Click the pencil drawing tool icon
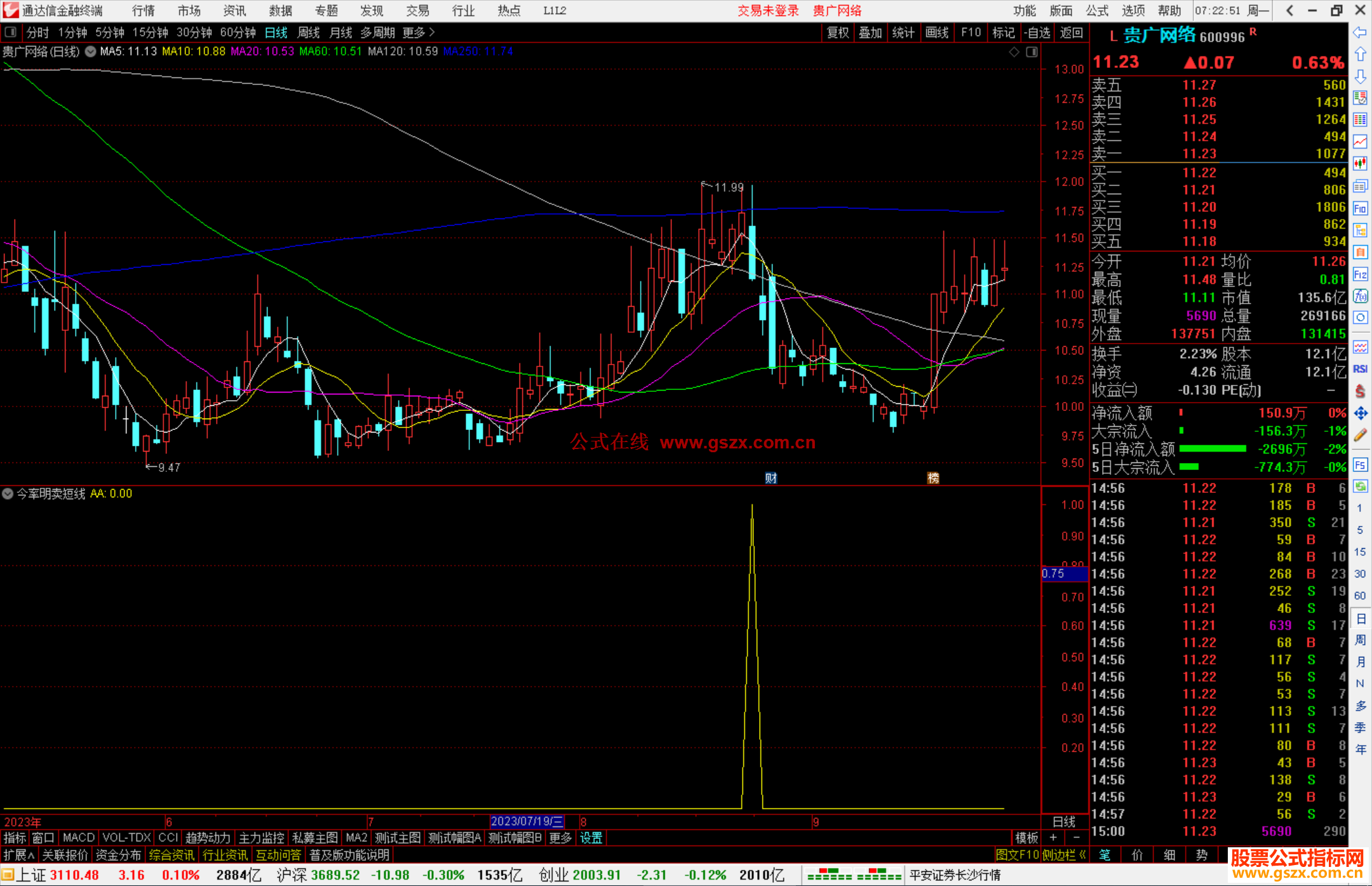 click(x=1360, y=436)
